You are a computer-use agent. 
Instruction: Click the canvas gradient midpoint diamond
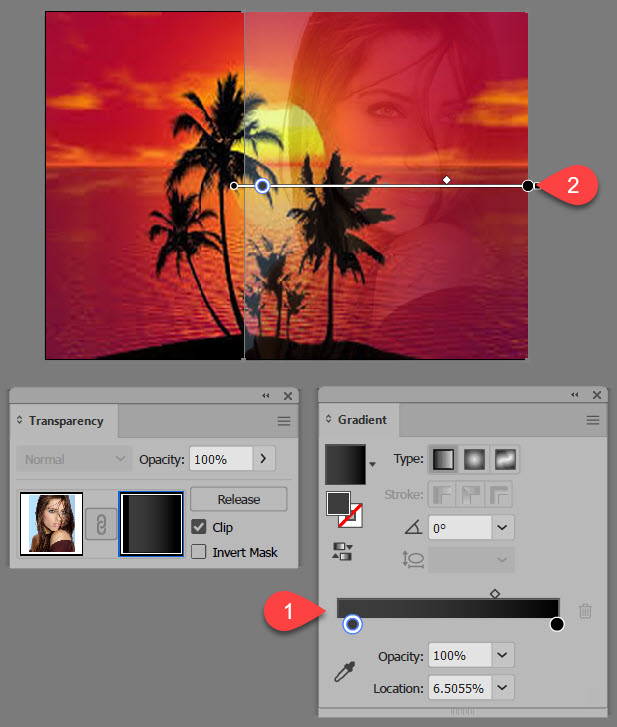[446, 179]
